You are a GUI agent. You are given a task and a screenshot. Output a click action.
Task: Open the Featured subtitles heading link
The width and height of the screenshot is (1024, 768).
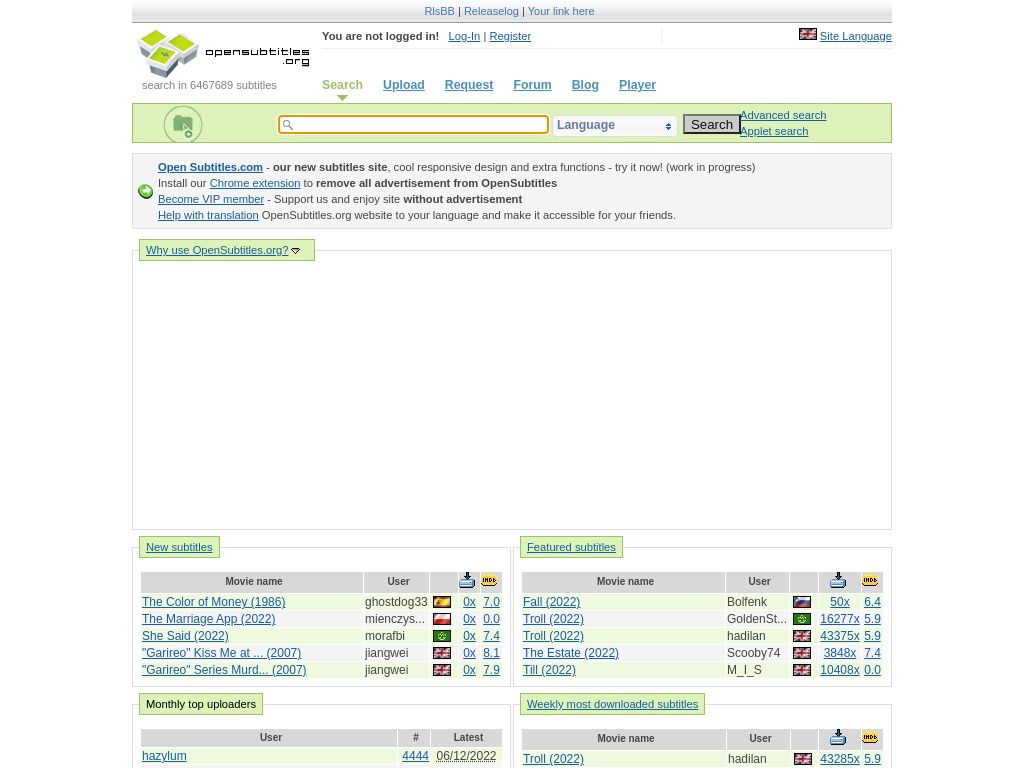coord(571,547)
